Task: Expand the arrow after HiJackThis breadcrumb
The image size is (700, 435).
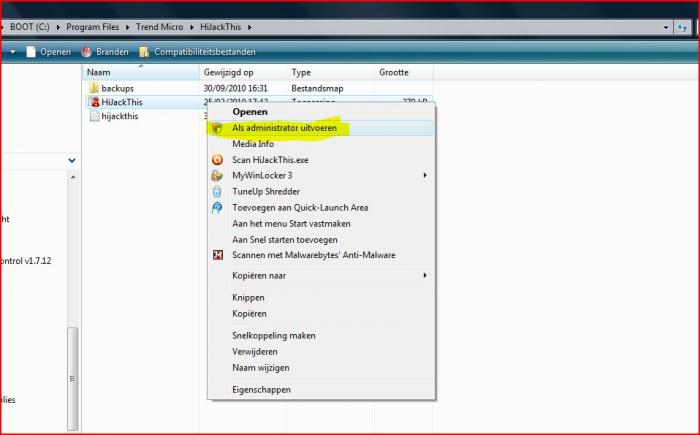Action: tap(250, 27)
